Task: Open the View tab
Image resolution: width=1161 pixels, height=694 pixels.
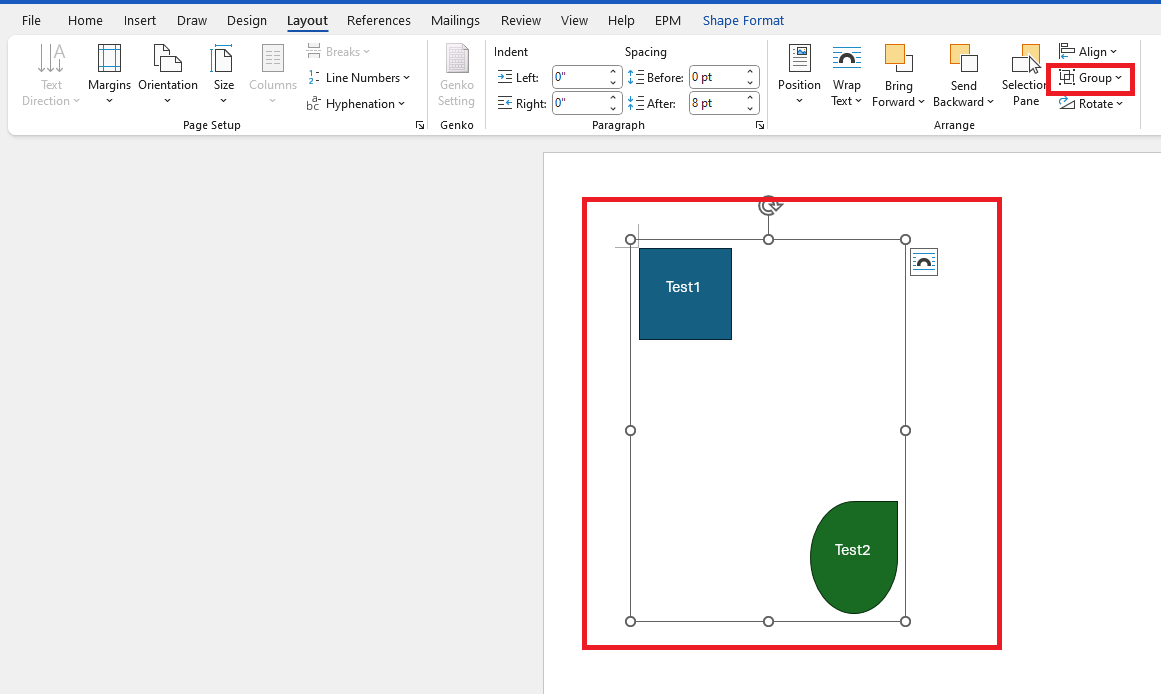Action: pos(574,21)
